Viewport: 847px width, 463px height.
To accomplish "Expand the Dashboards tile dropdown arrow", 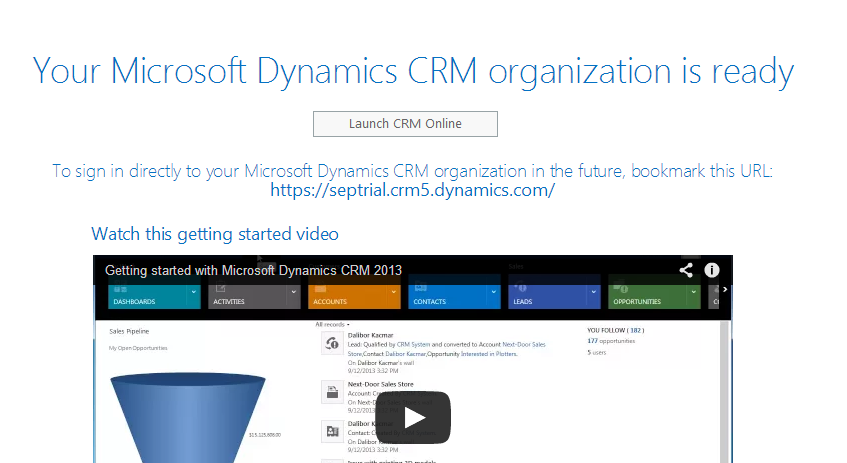I will click(193, 293).
